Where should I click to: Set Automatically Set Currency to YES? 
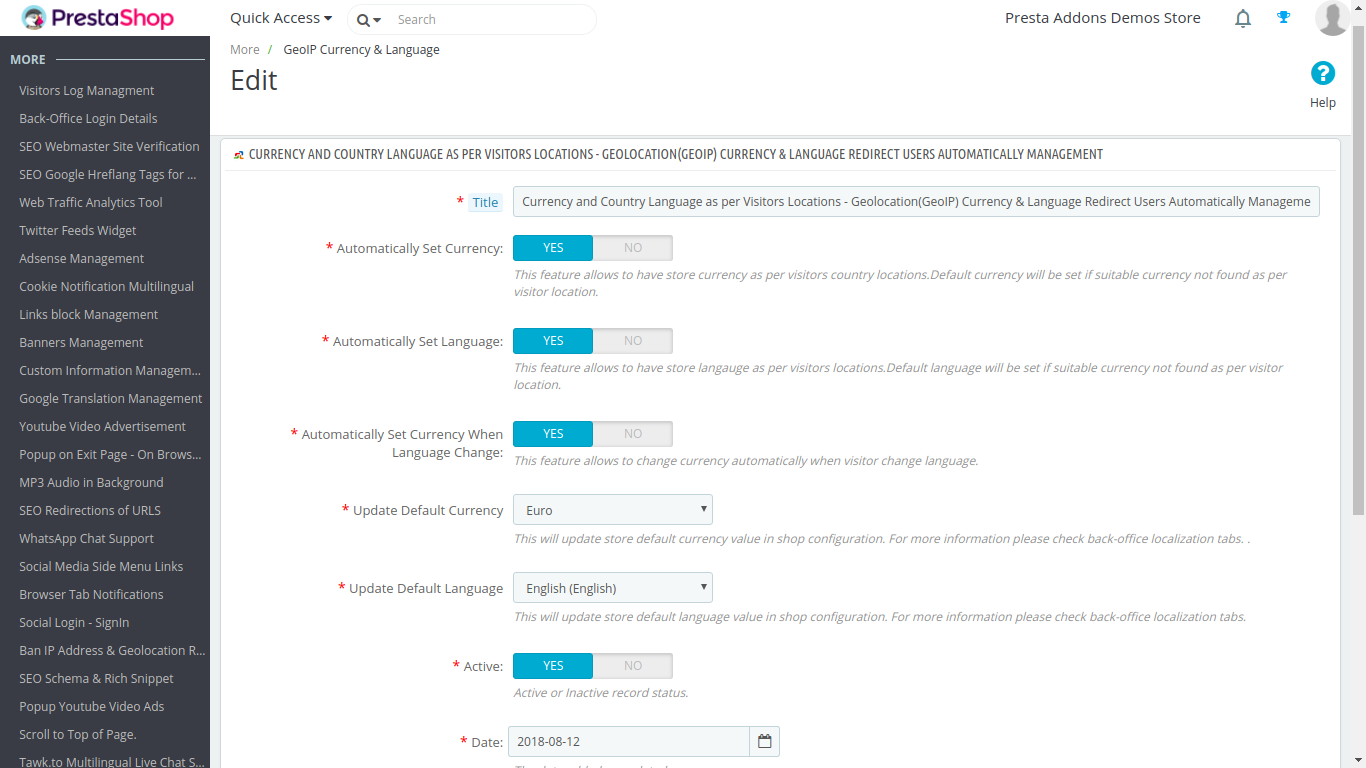click(553, 248)
